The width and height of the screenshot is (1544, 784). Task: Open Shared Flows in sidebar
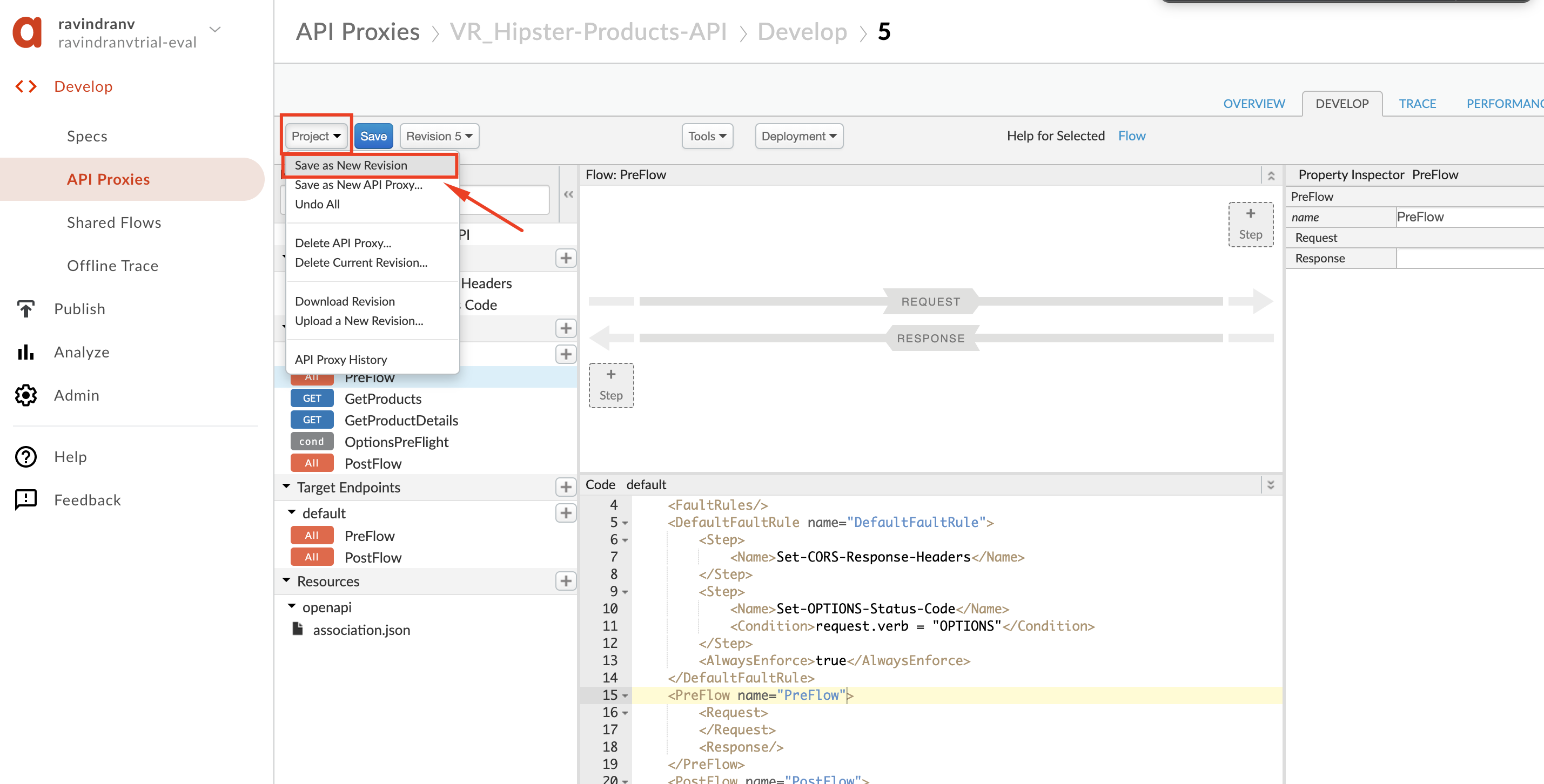click(114, 222)
